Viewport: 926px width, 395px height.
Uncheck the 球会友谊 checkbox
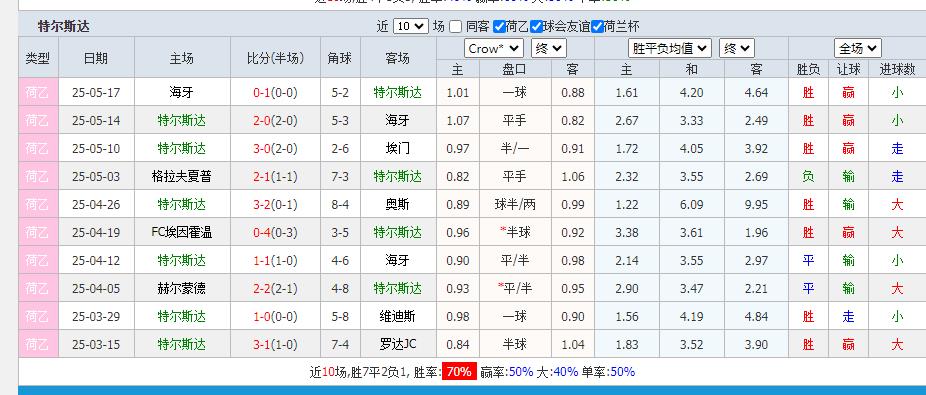(536, 27)
